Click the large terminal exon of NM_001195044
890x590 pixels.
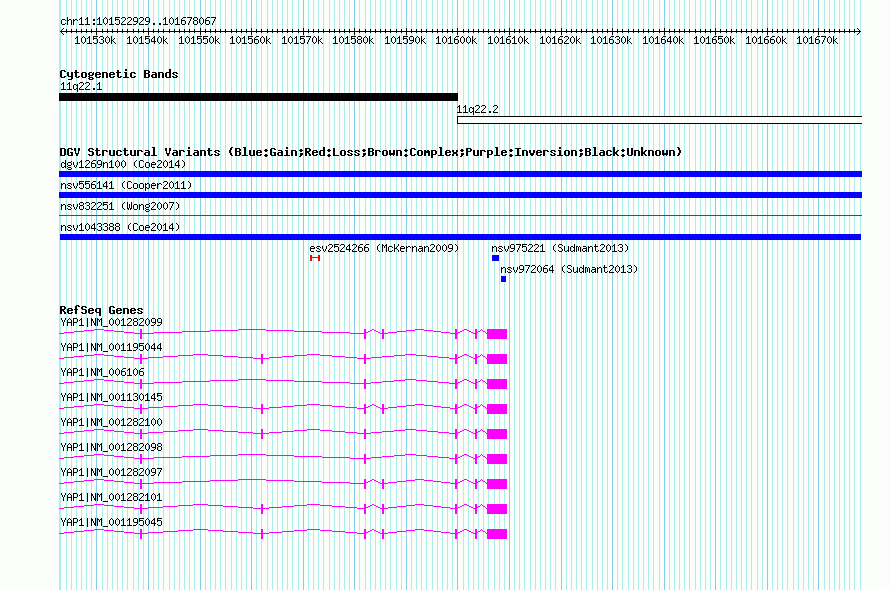coord(497,359)
